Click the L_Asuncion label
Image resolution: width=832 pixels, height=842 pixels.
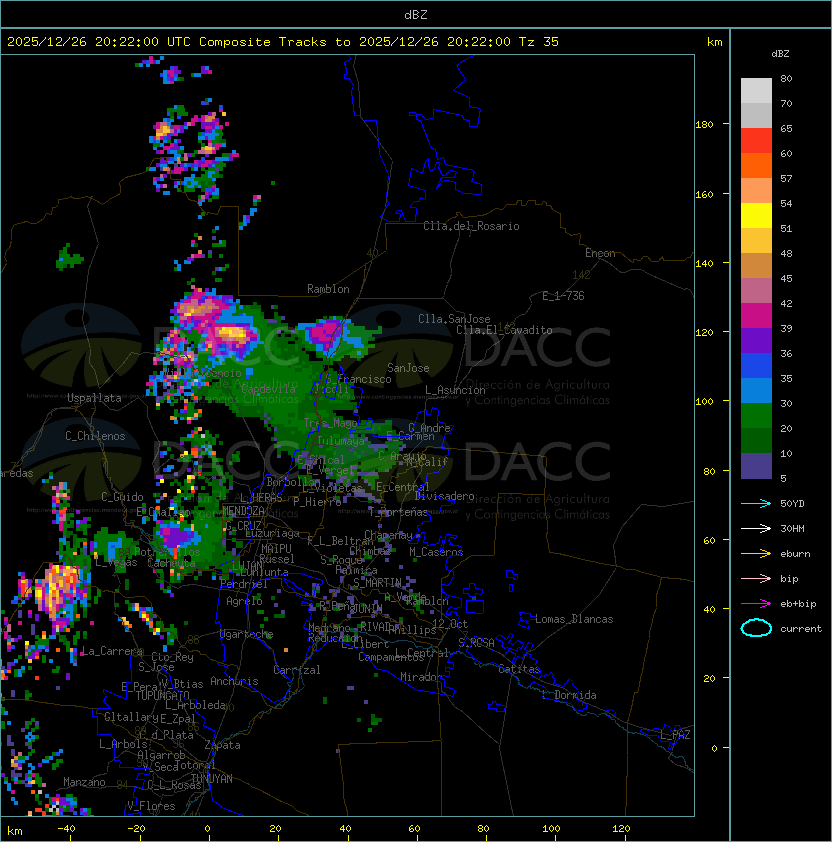click(x=455, y=390)
